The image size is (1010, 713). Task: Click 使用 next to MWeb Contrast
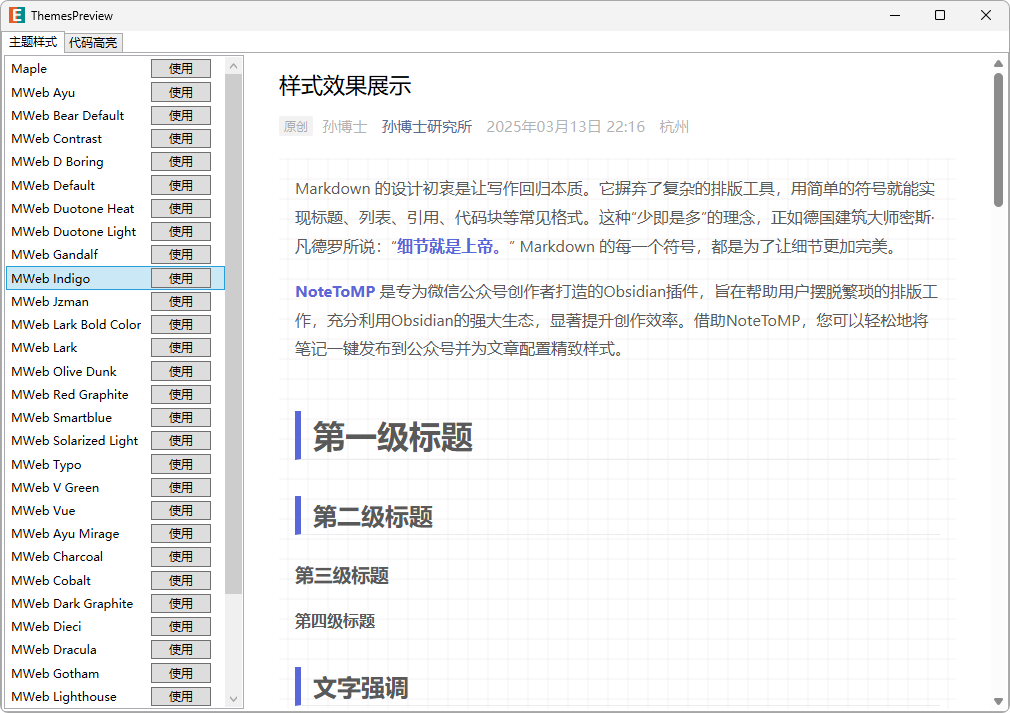point(181,138)
